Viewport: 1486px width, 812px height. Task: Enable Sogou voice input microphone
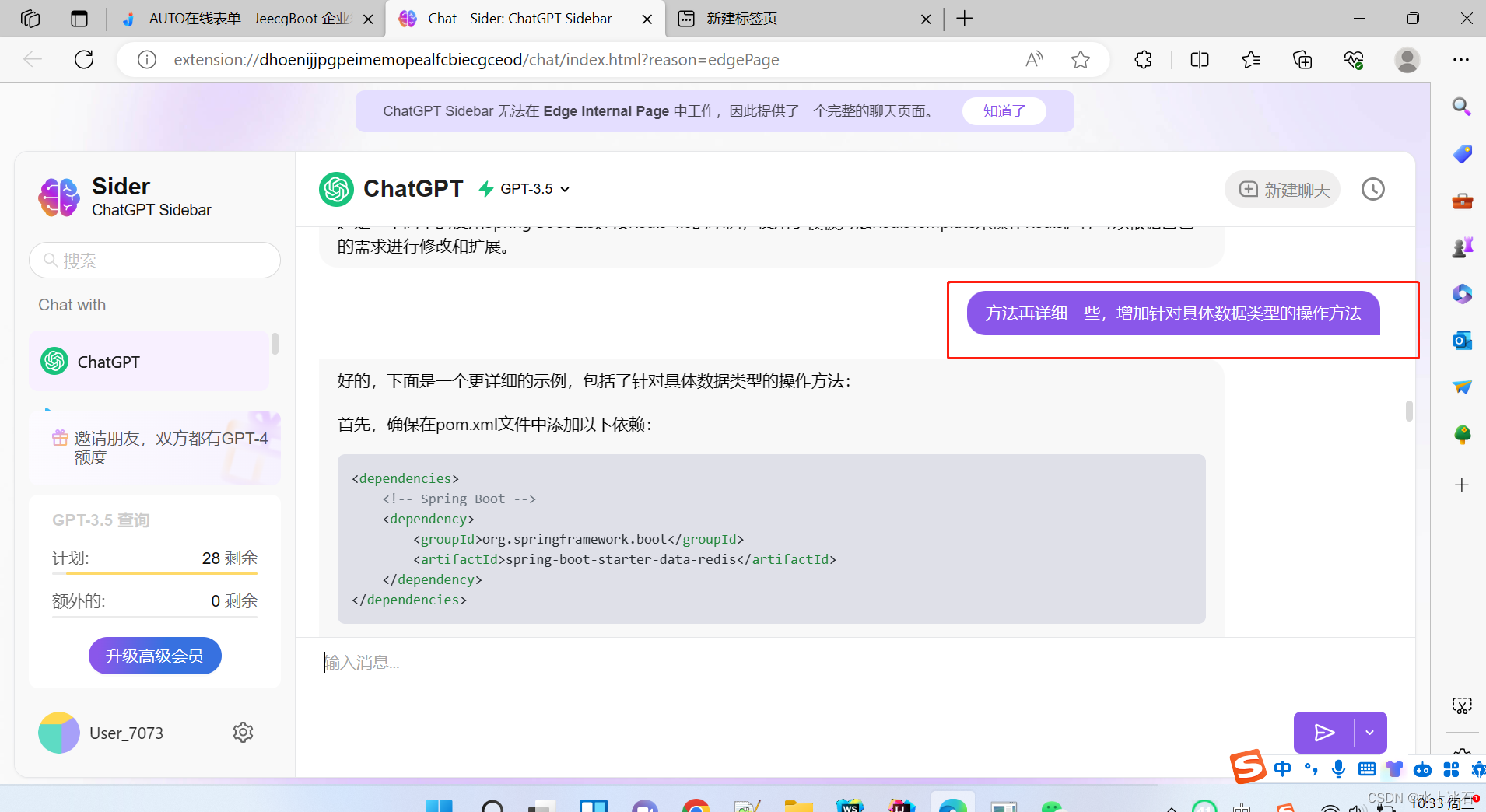click(x=1338, y=769)
